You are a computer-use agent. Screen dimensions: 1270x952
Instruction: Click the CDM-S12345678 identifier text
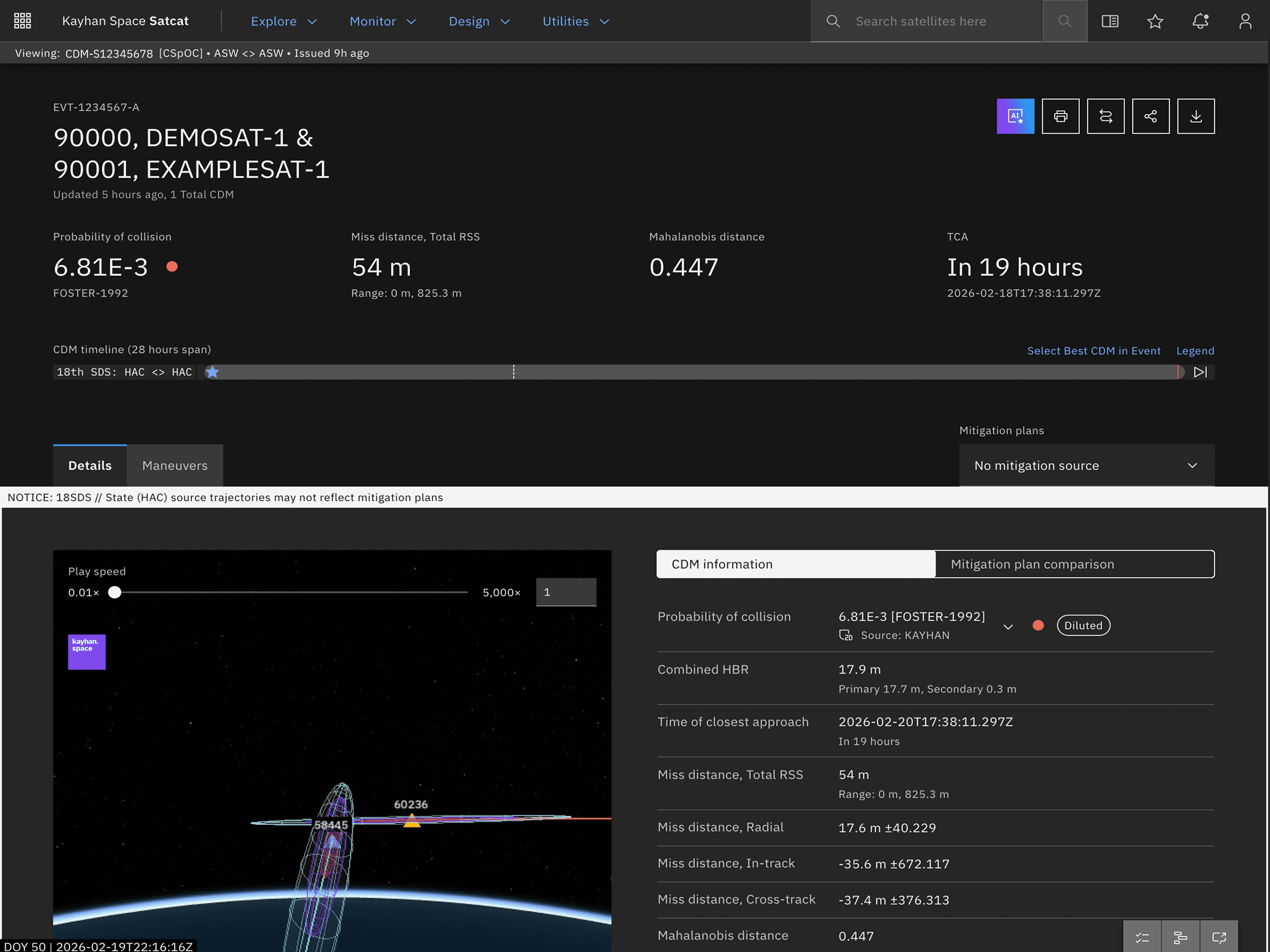click(x=109, y=53)
